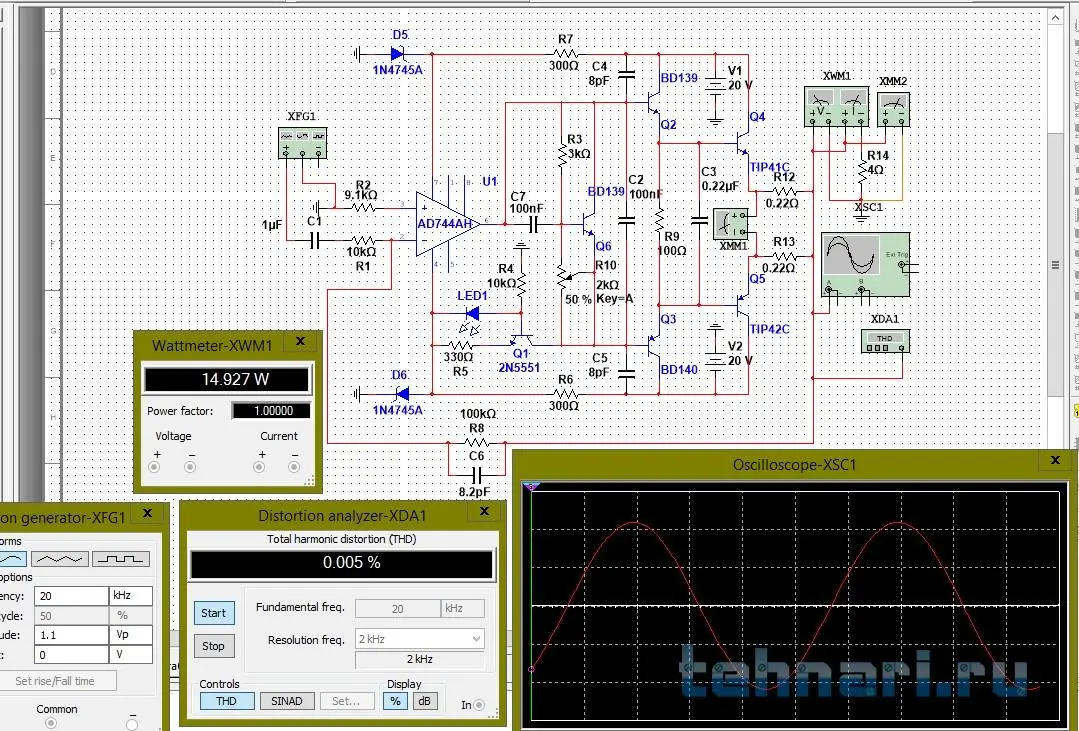This screenshot has height=731, width=1079.
Task: Select capacitor C7 100nF symbol
Action: 533,224
